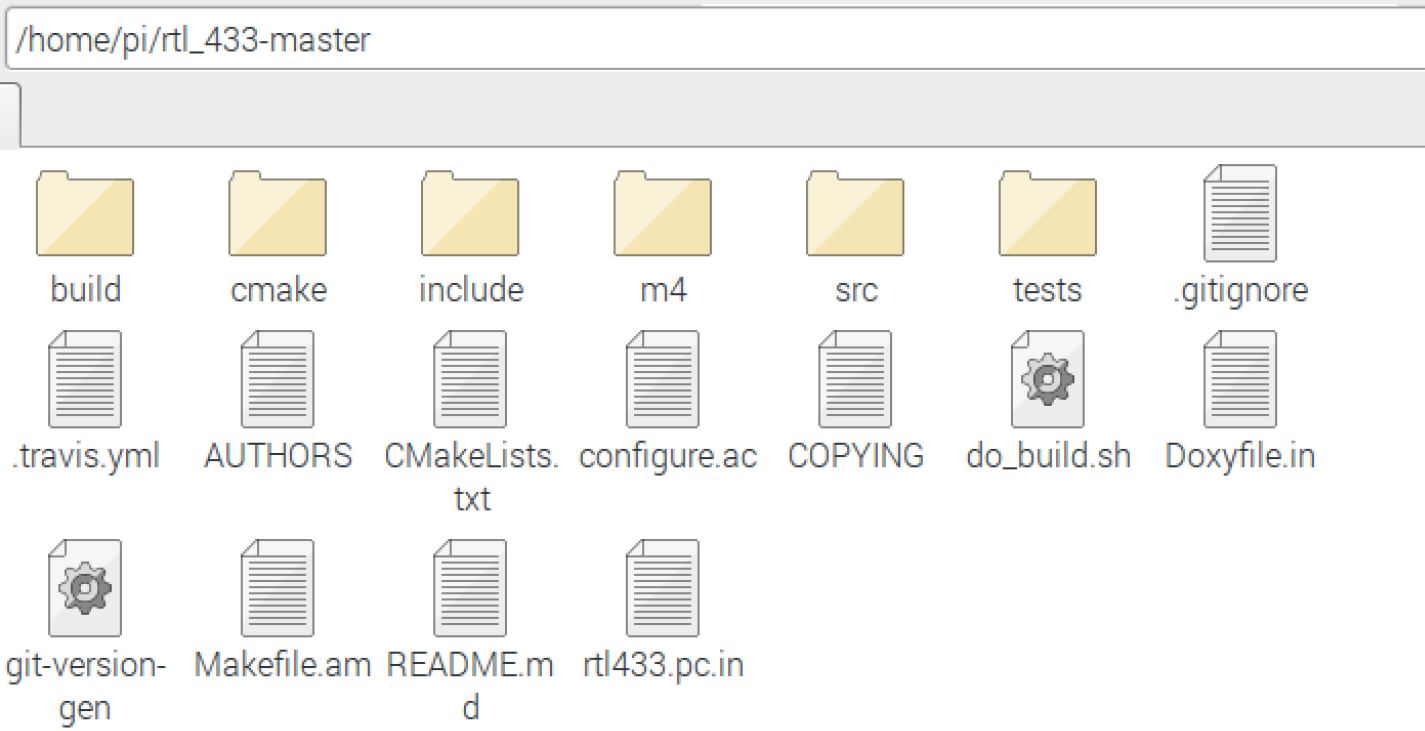Select CMakeLists.txt file icon
This screenshot has height=731, width=1425.
pyautogui.click(x=470, y=380)
